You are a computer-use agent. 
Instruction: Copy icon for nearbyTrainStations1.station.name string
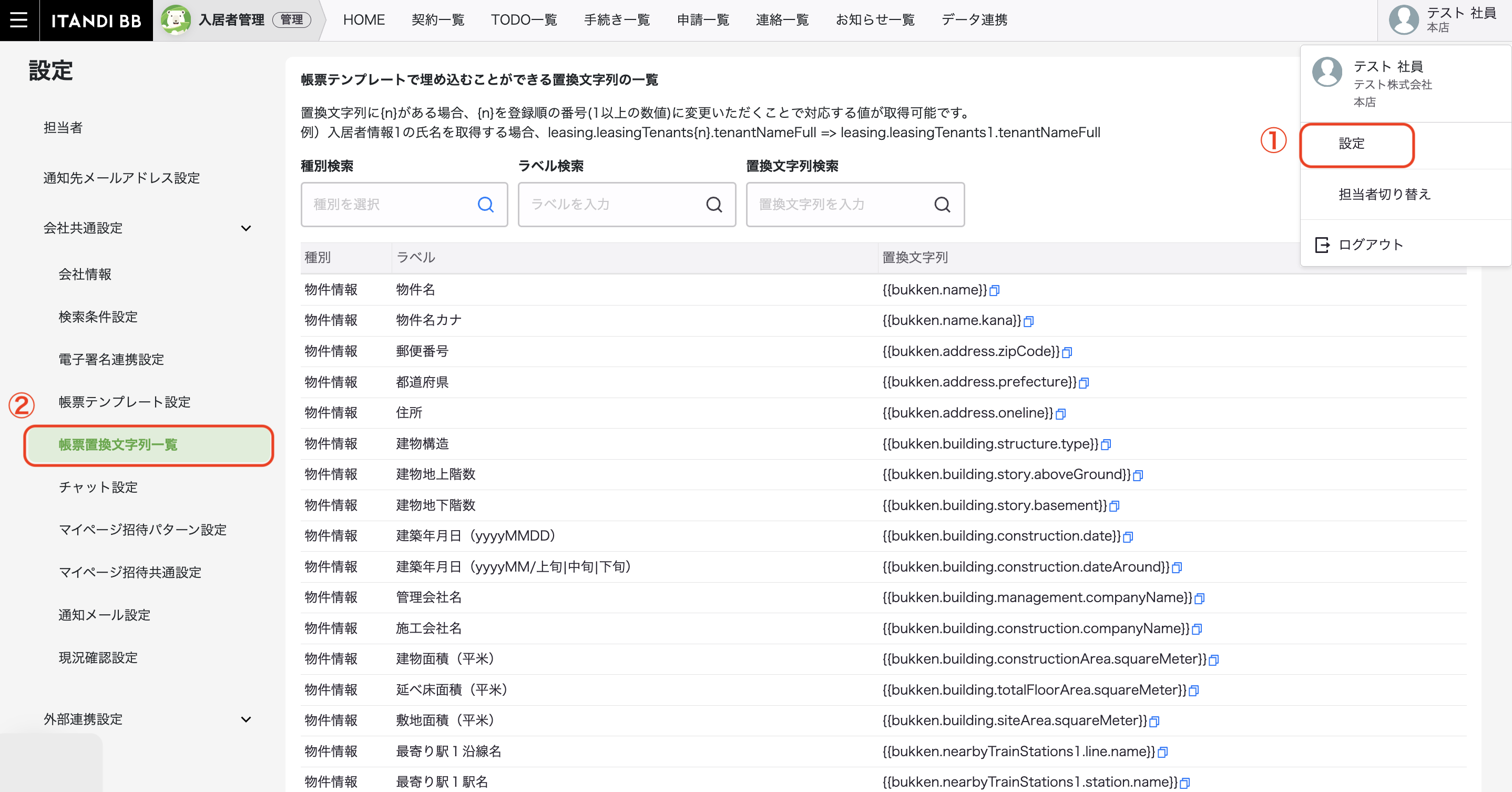click(1185, 783)
